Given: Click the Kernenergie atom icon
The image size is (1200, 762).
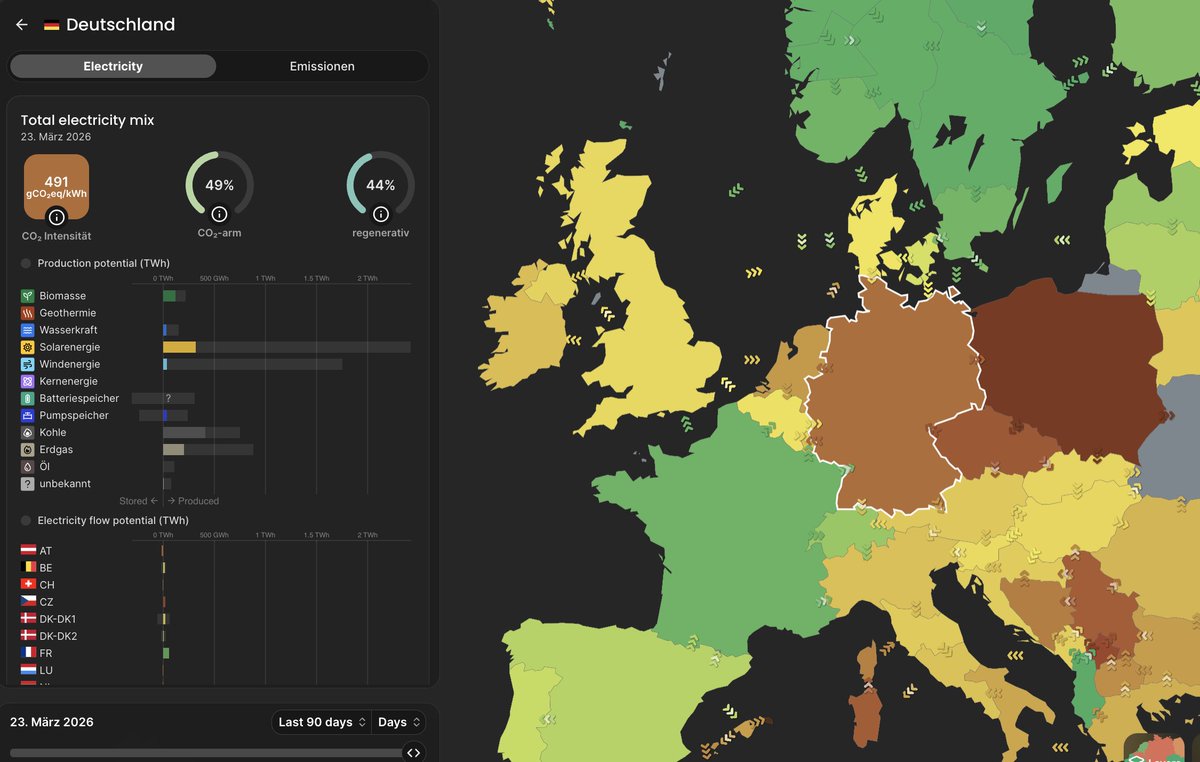Looking at the screenshot, I should click(28, 381).
